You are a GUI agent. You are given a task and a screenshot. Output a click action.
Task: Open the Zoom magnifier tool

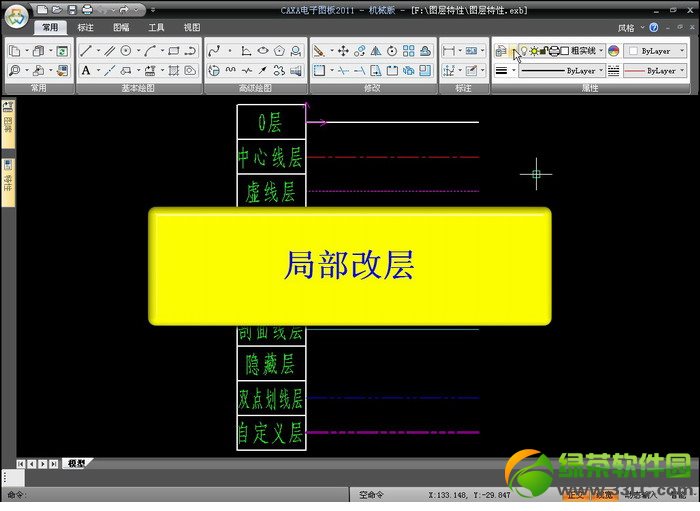[x=14, y=71]
